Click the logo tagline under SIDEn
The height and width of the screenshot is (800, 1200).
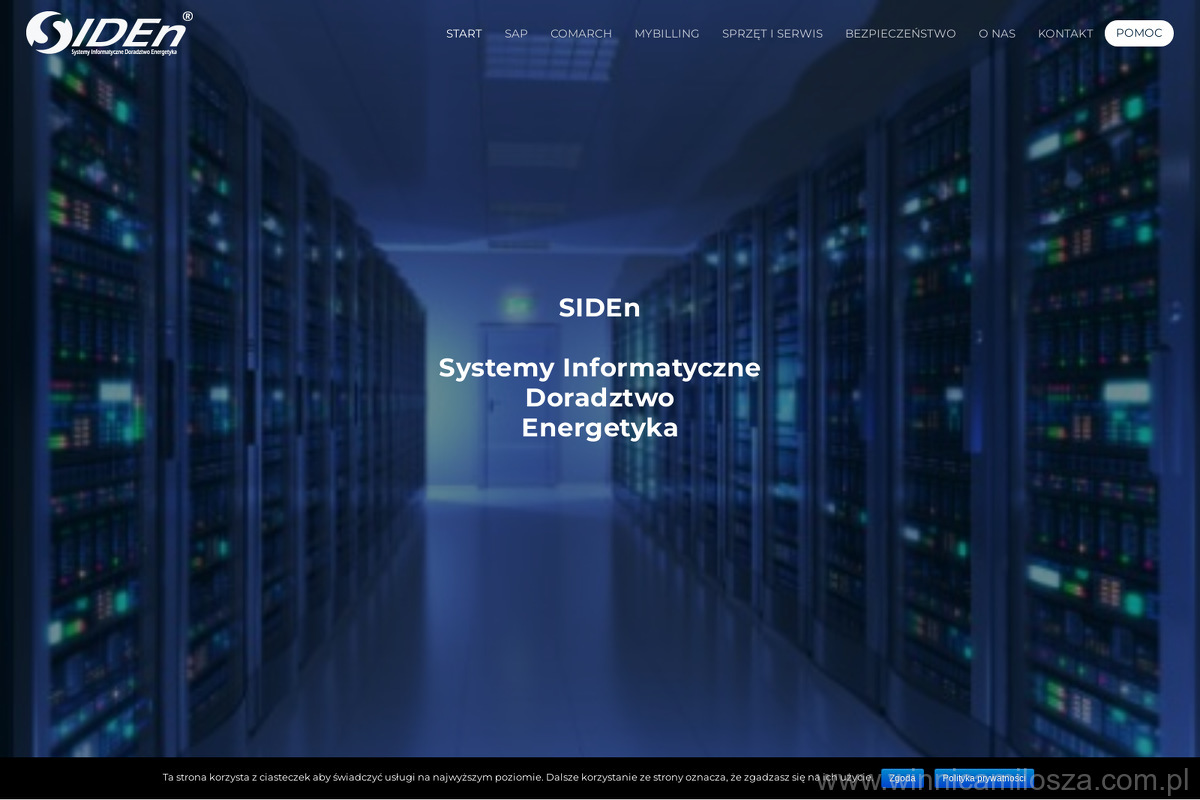(x=123, y=50)
